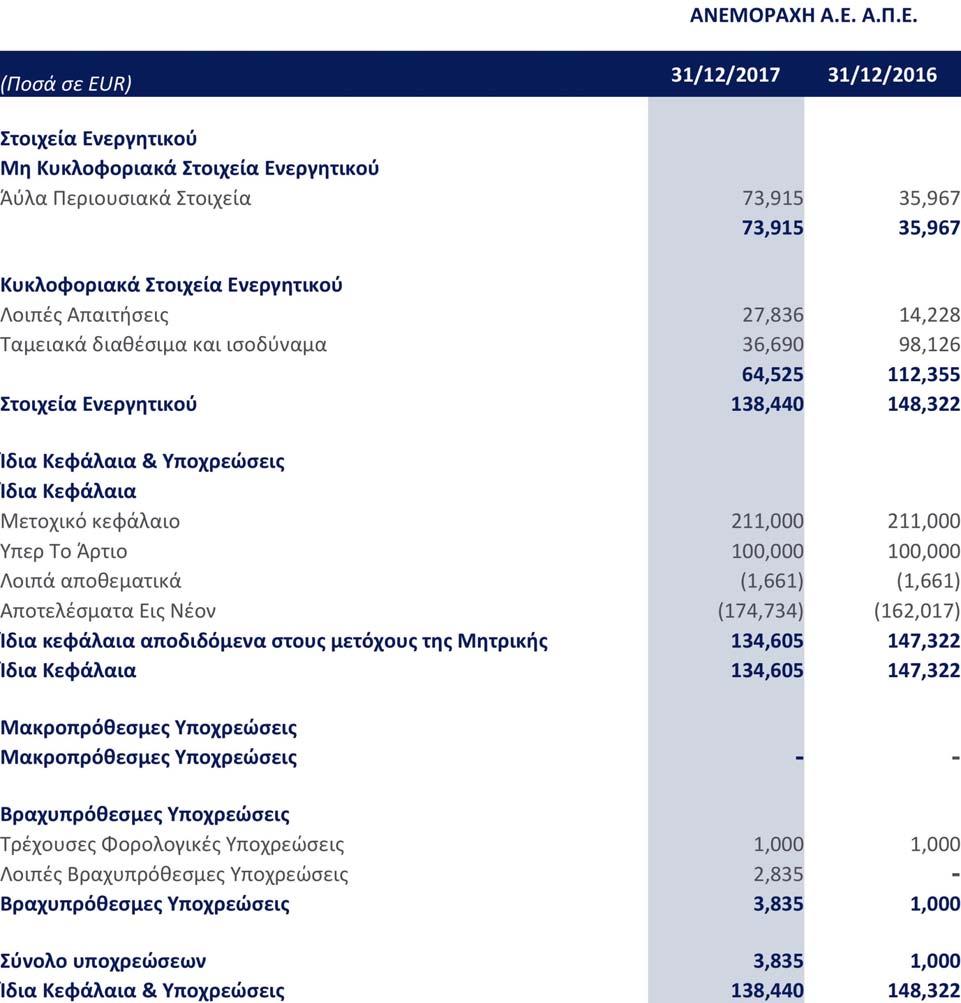Click 2016 value of 'Μετοχικό κεφάλαιο'
961x1003 pixels.
[x=924, y=521]
